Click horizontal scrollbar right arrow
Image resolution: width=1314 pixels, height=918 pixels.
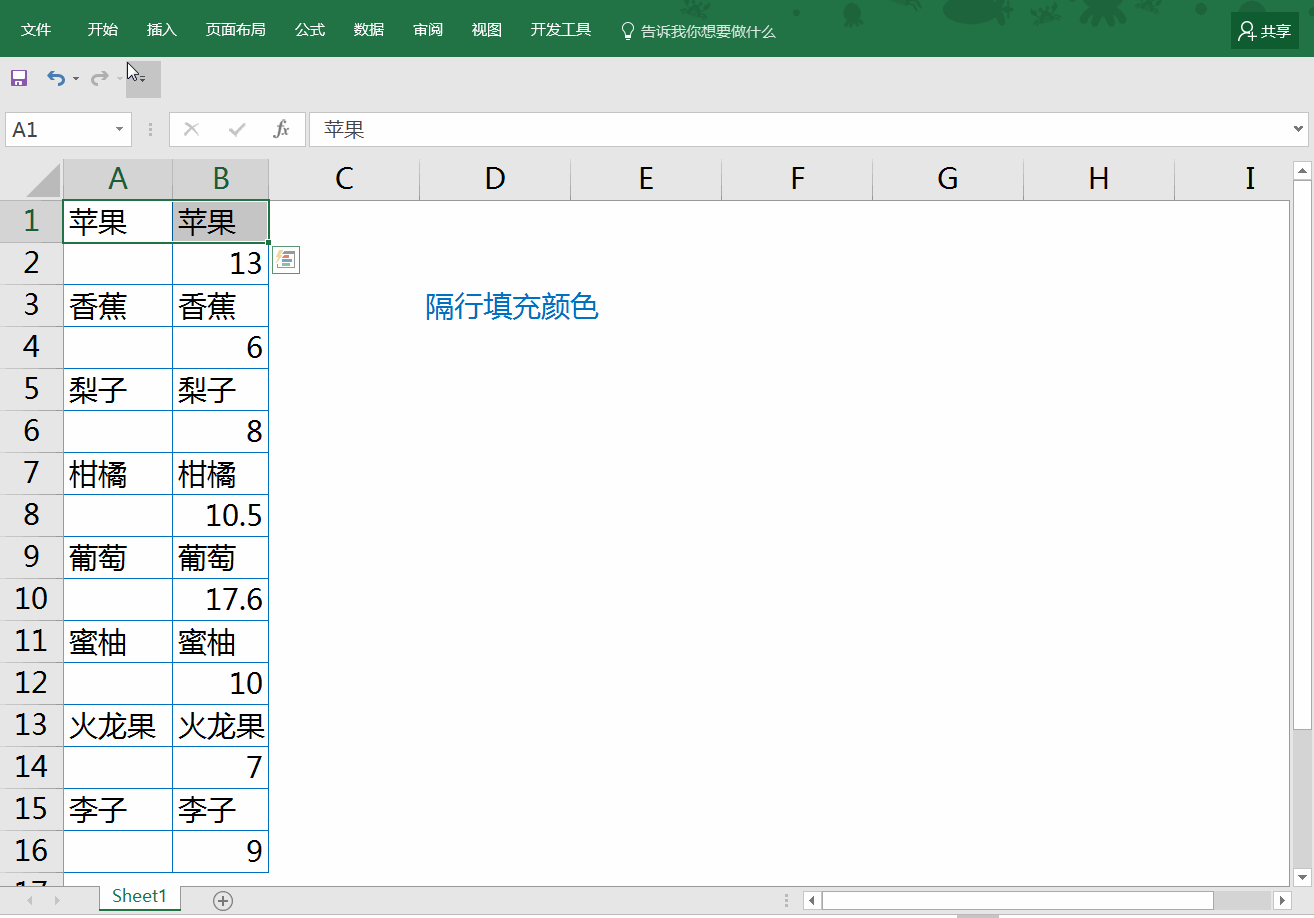[x=1281, y=901]
